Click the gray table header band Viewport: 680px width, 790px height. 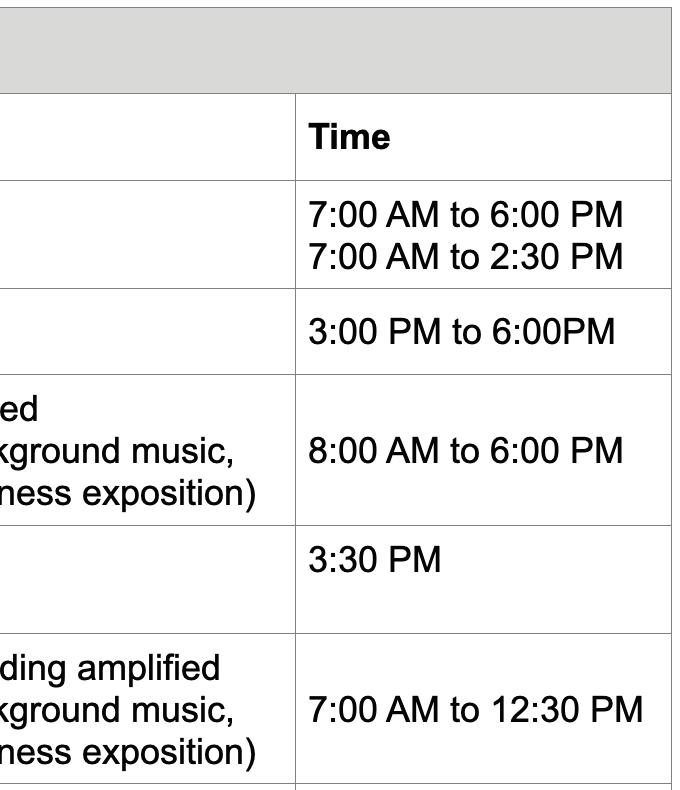pyautogui.click(x=335, y=50)
